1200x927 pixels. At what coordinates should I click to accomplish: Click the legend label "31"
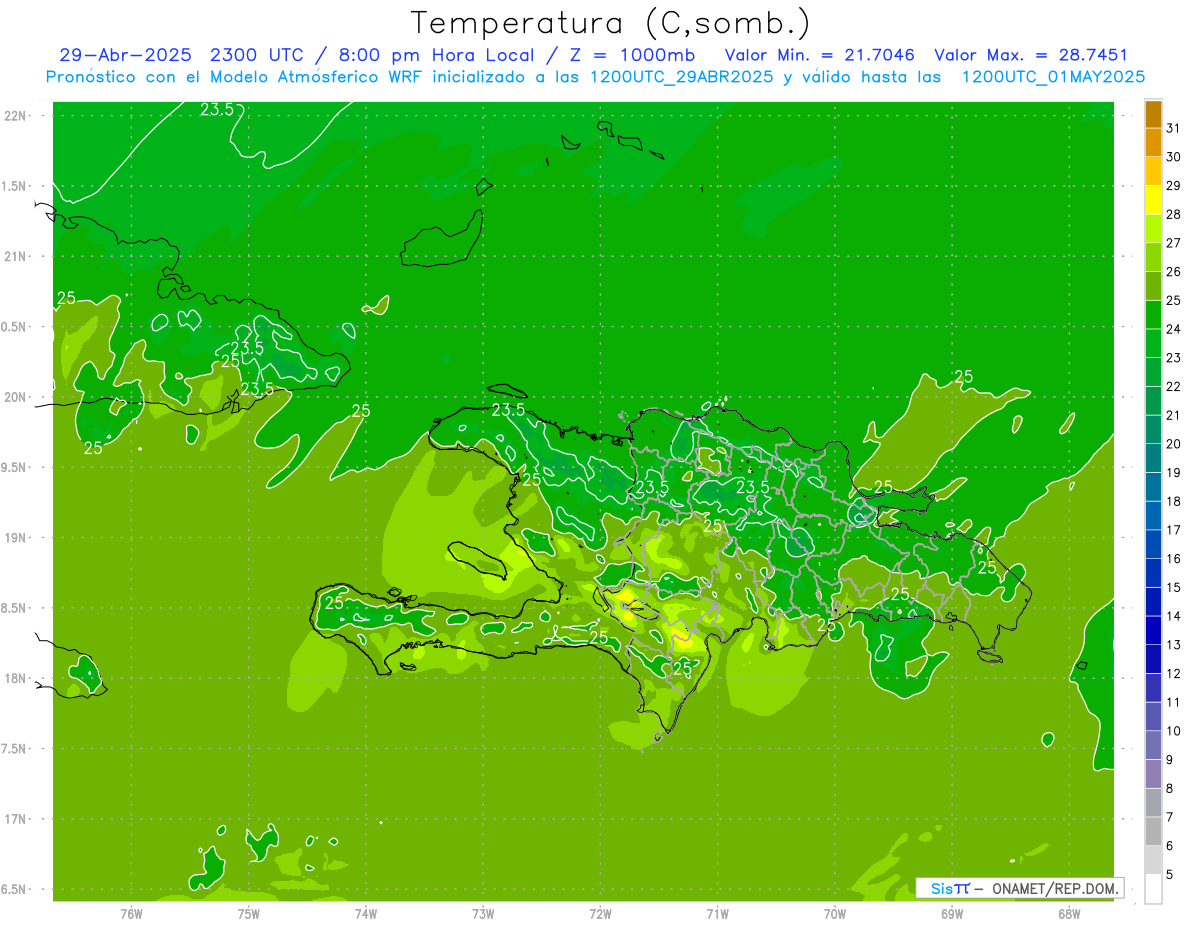coord(1174,128)
